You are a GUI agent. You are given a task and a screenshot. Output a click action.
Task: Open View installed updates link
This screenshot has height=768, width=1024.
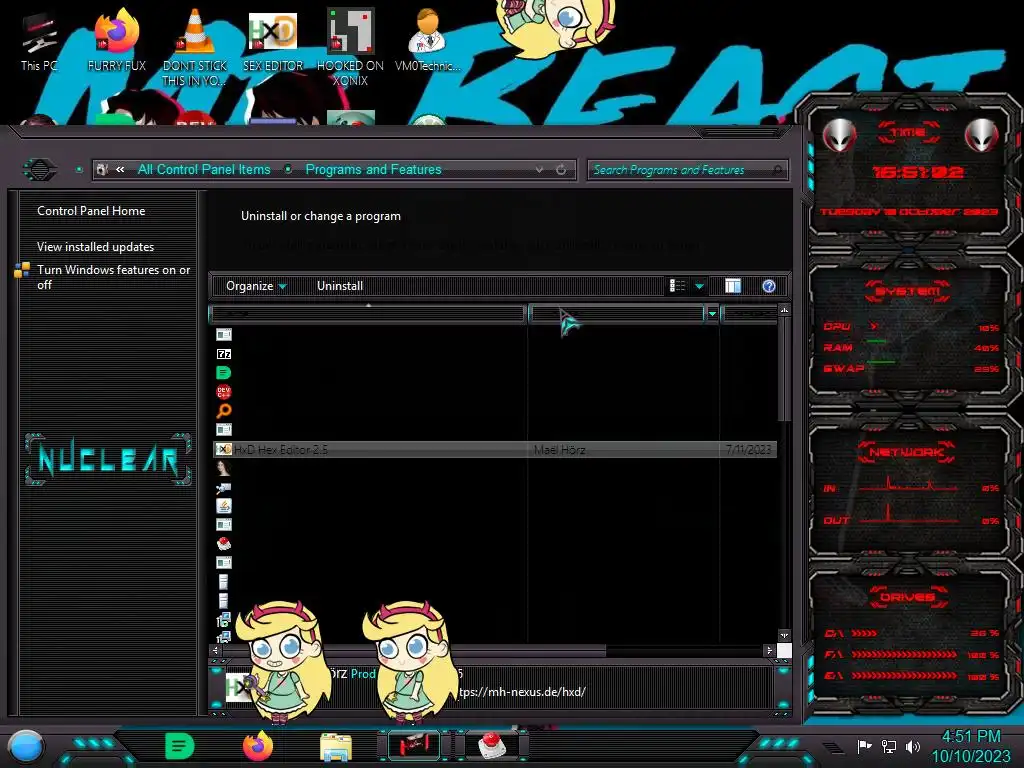point(95,247)
